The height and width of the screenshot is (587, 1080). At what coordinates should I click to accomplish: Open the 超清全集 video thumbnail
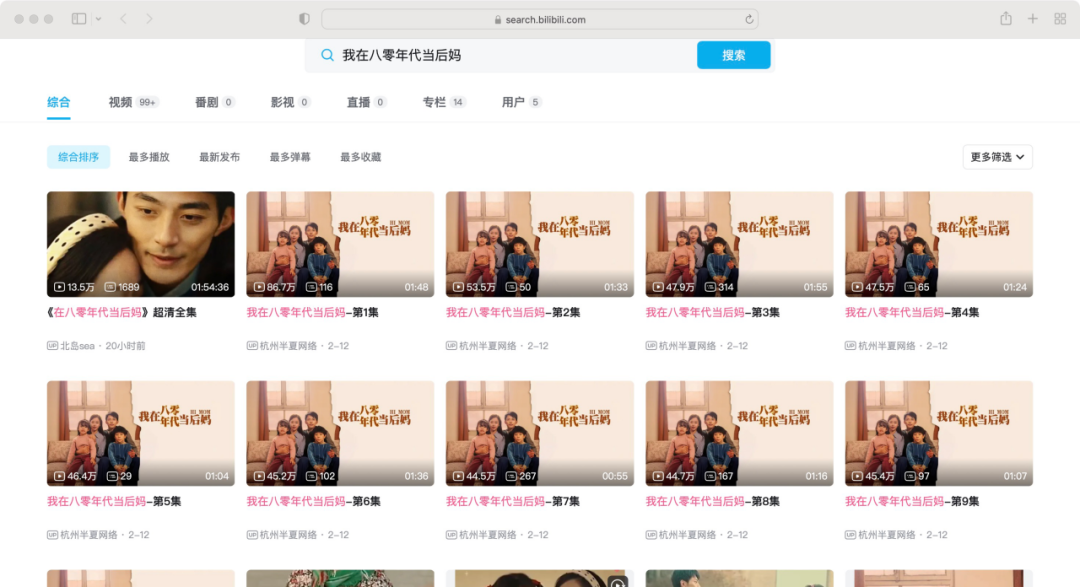[x=141, y=245]
